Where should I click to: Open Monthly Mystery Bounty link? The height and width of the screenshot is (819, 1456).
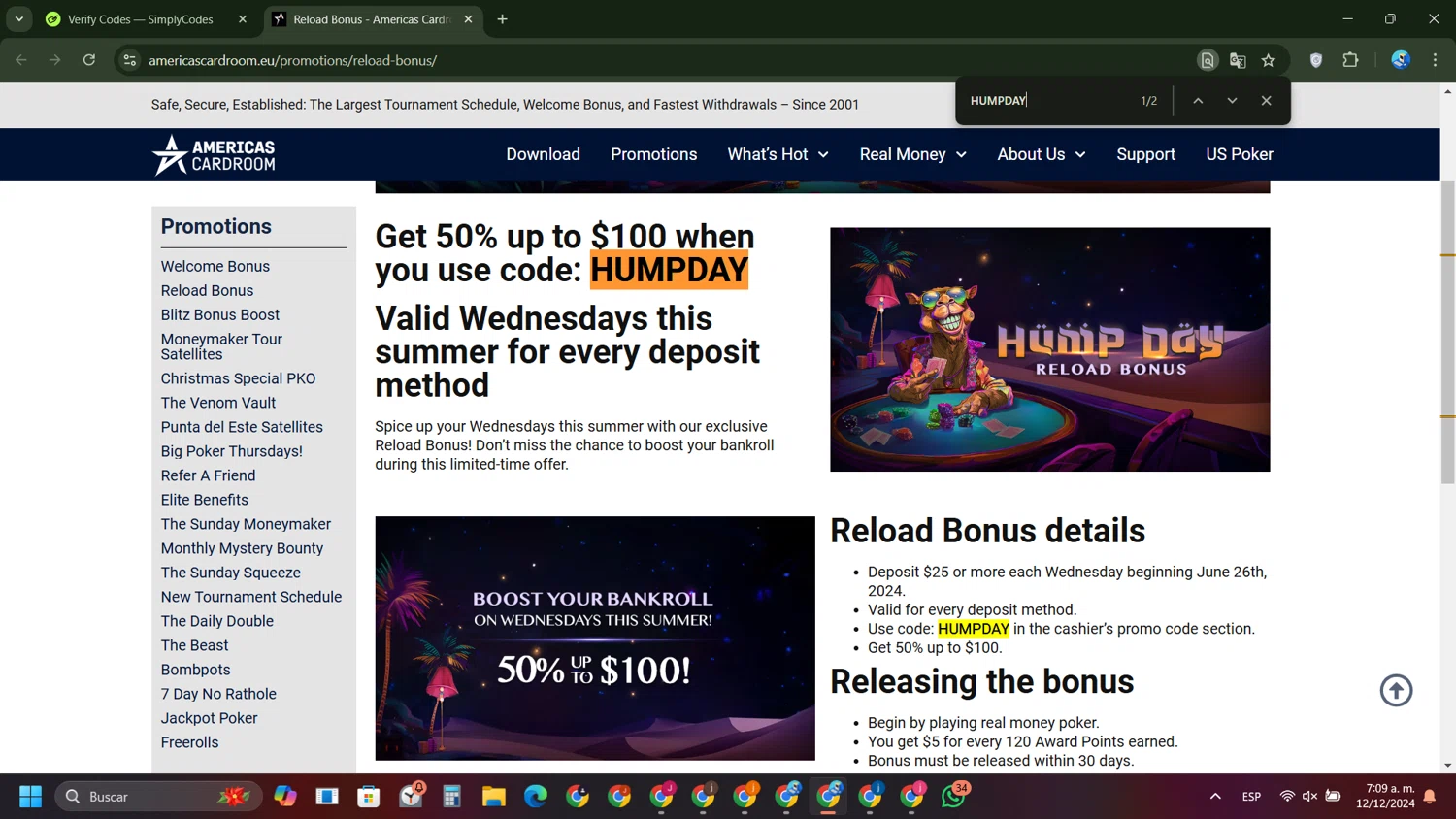coord(242,548)
